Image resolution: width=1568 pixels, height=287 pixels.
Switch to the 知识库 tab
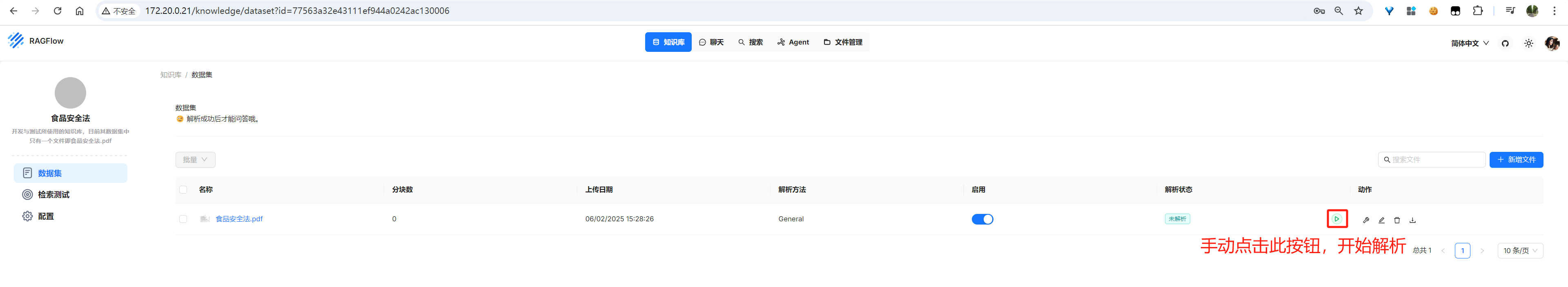(668, 42)
